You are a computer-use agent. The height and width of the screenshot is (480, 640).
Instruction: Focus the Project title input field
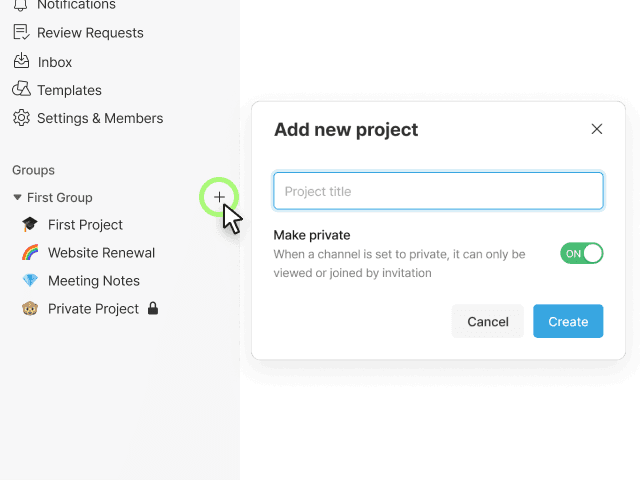click(438, 191)
